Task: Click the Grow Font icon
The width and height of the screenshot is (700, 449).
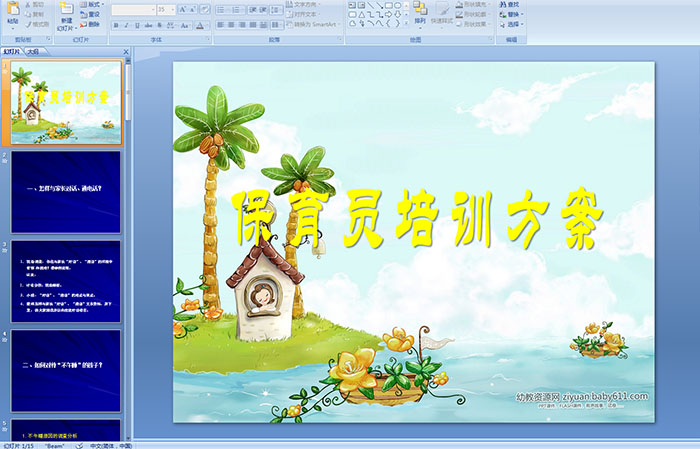Action: click(x=183, y=9)
